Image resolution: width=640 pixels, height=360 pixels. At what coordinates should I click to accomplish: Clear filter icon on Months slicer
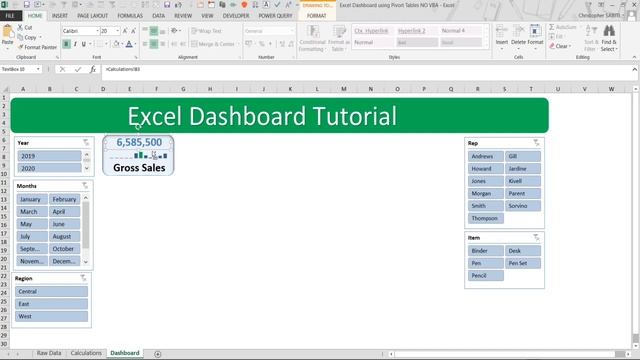pos(85,186)
